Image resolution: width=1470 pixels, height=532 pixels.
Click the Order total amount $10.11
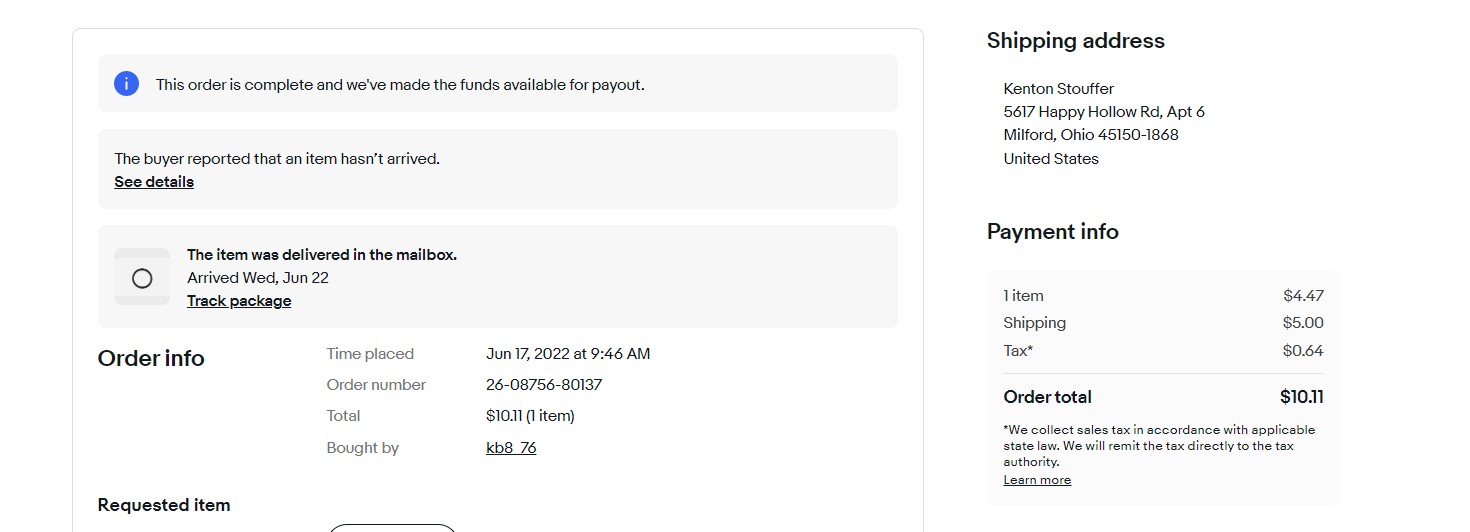tap(1301, 397)
